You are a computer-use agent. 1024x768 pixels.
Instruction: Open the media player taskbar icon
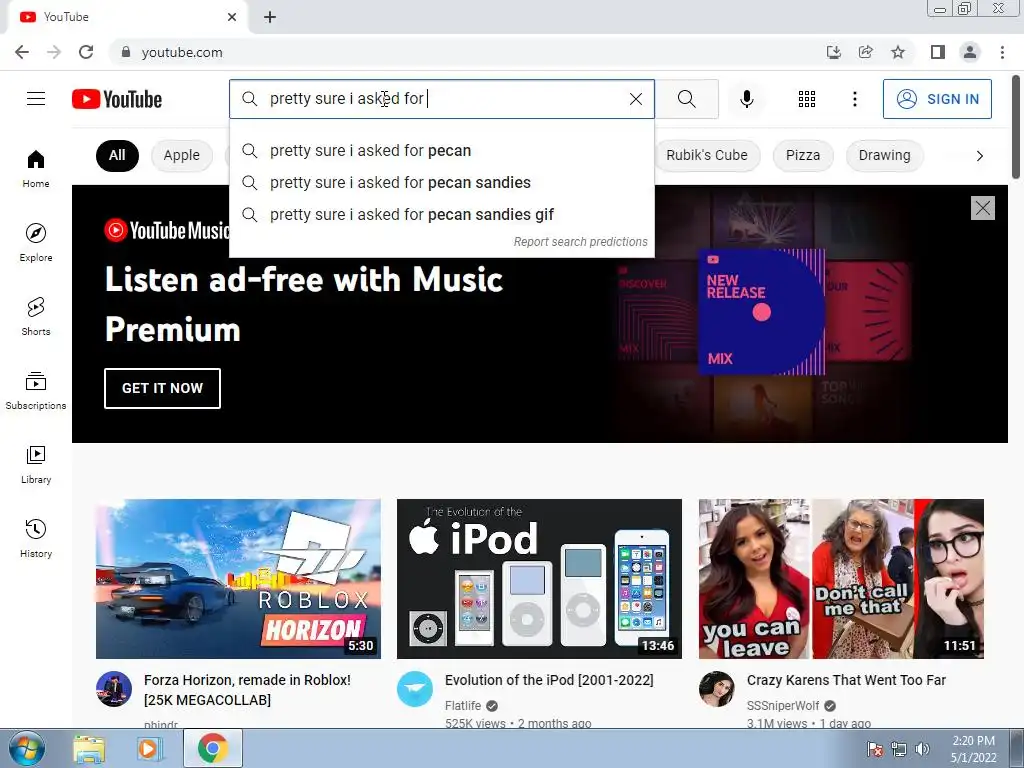pos(148,748)
